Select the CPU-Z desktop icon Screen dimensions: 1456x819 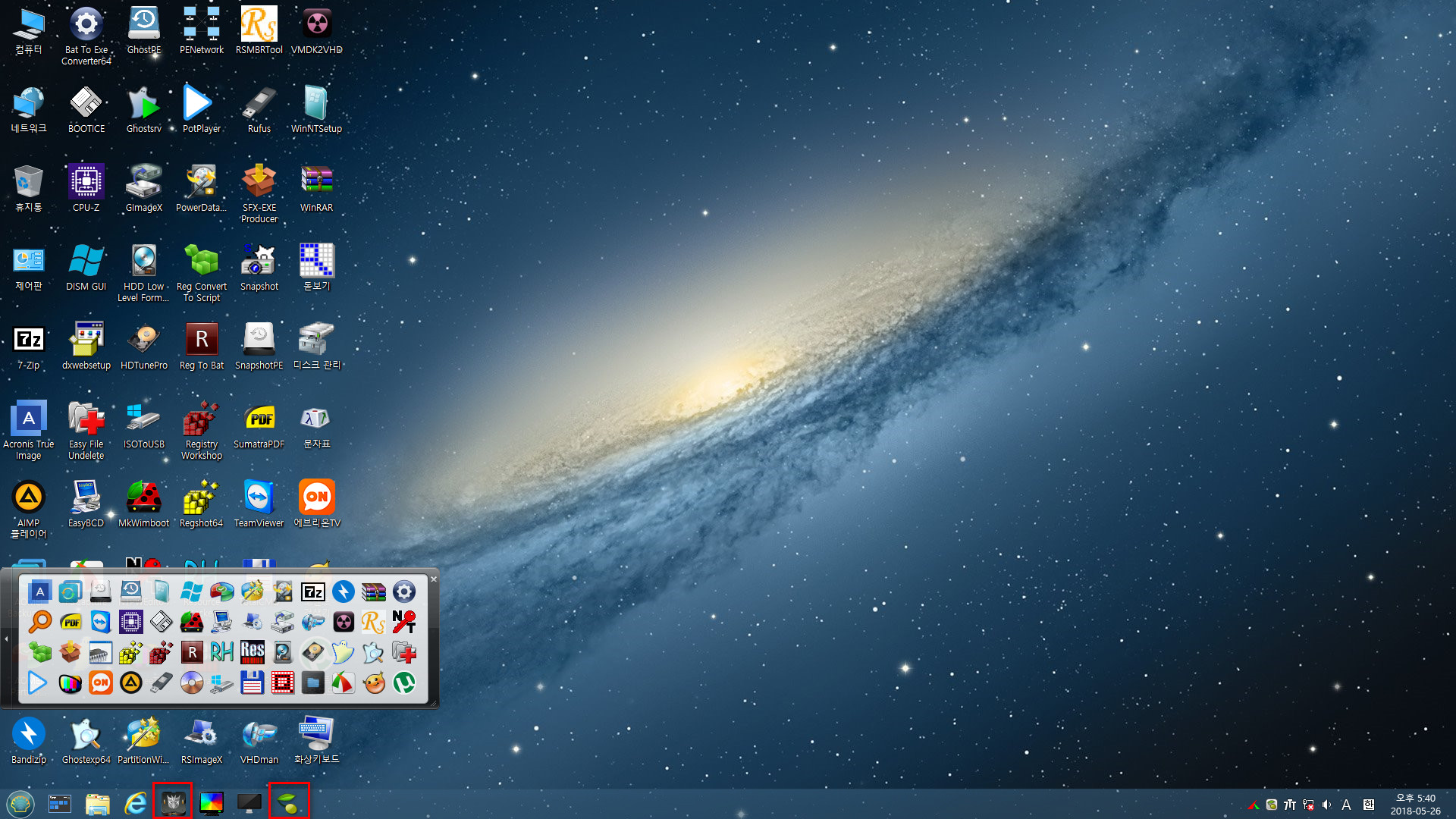(x=86, y=188)
